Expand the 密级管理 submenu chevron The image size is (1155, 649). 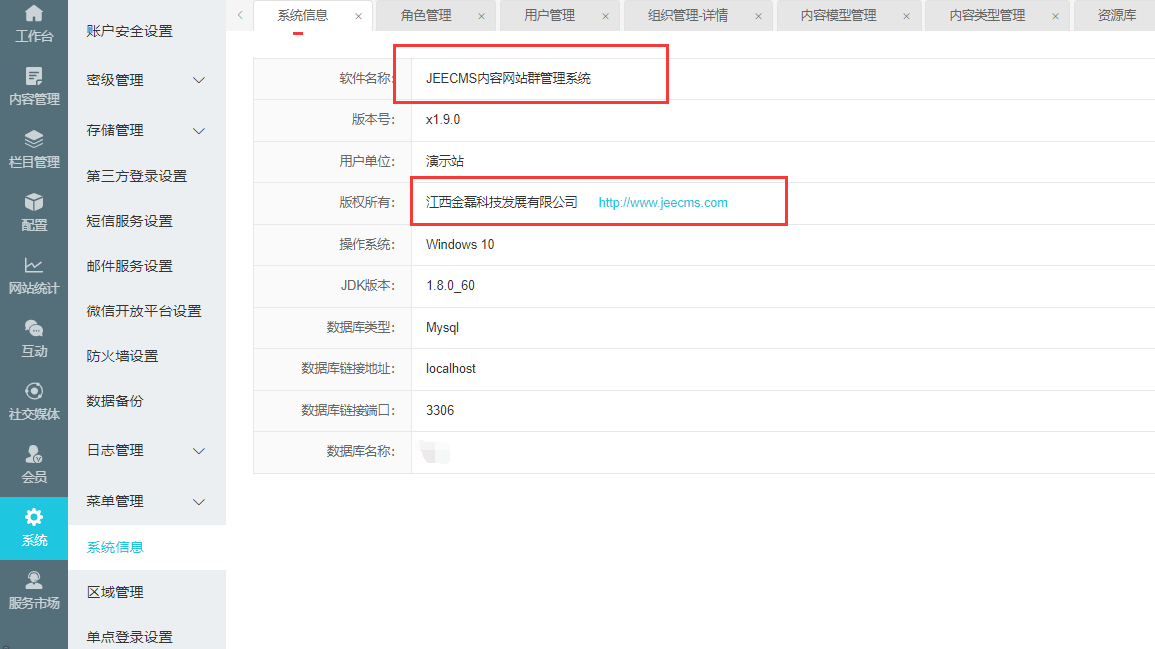point(199,80)
